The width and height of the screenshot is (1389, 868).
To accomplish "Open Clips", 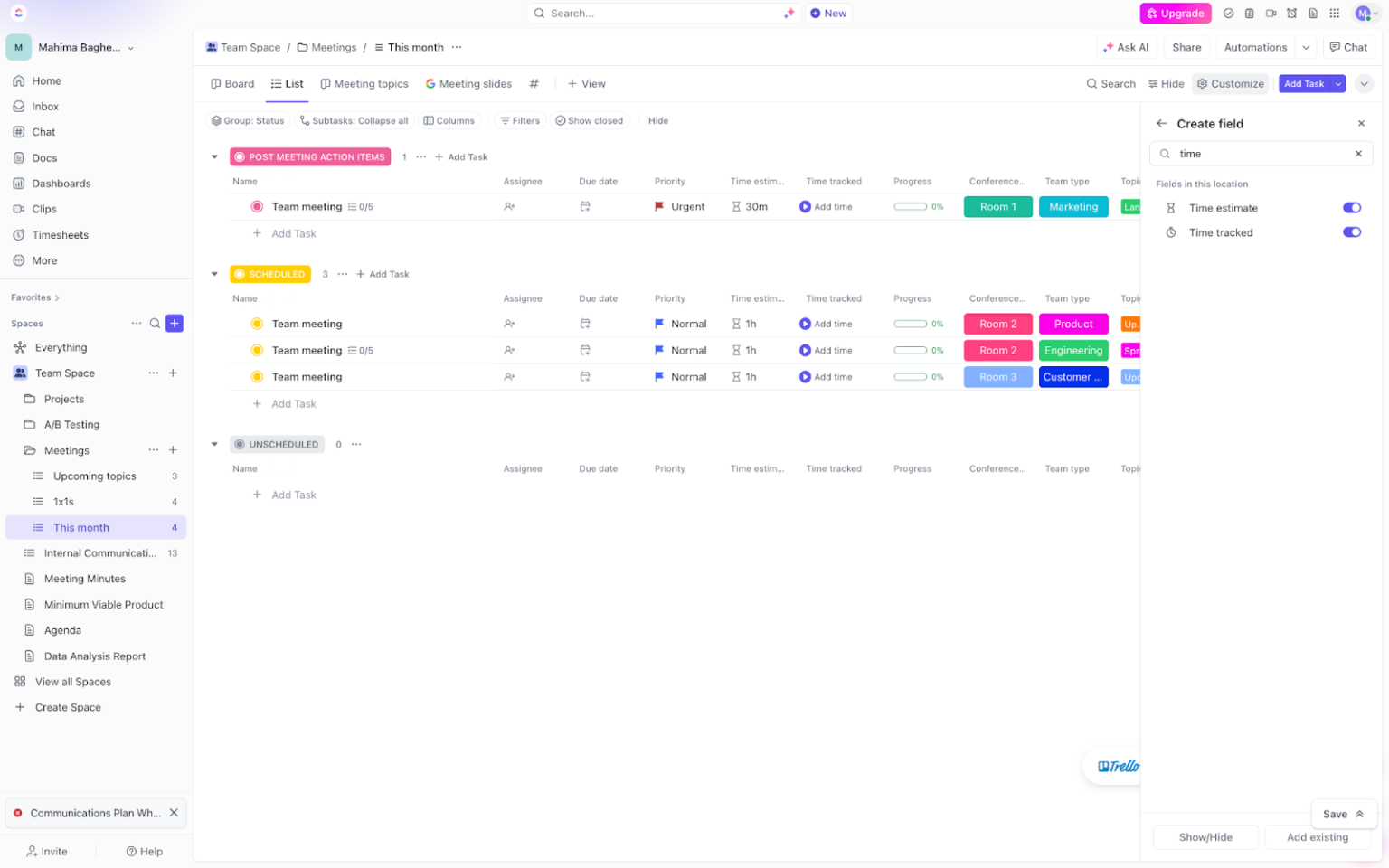I will coord(44,209).
